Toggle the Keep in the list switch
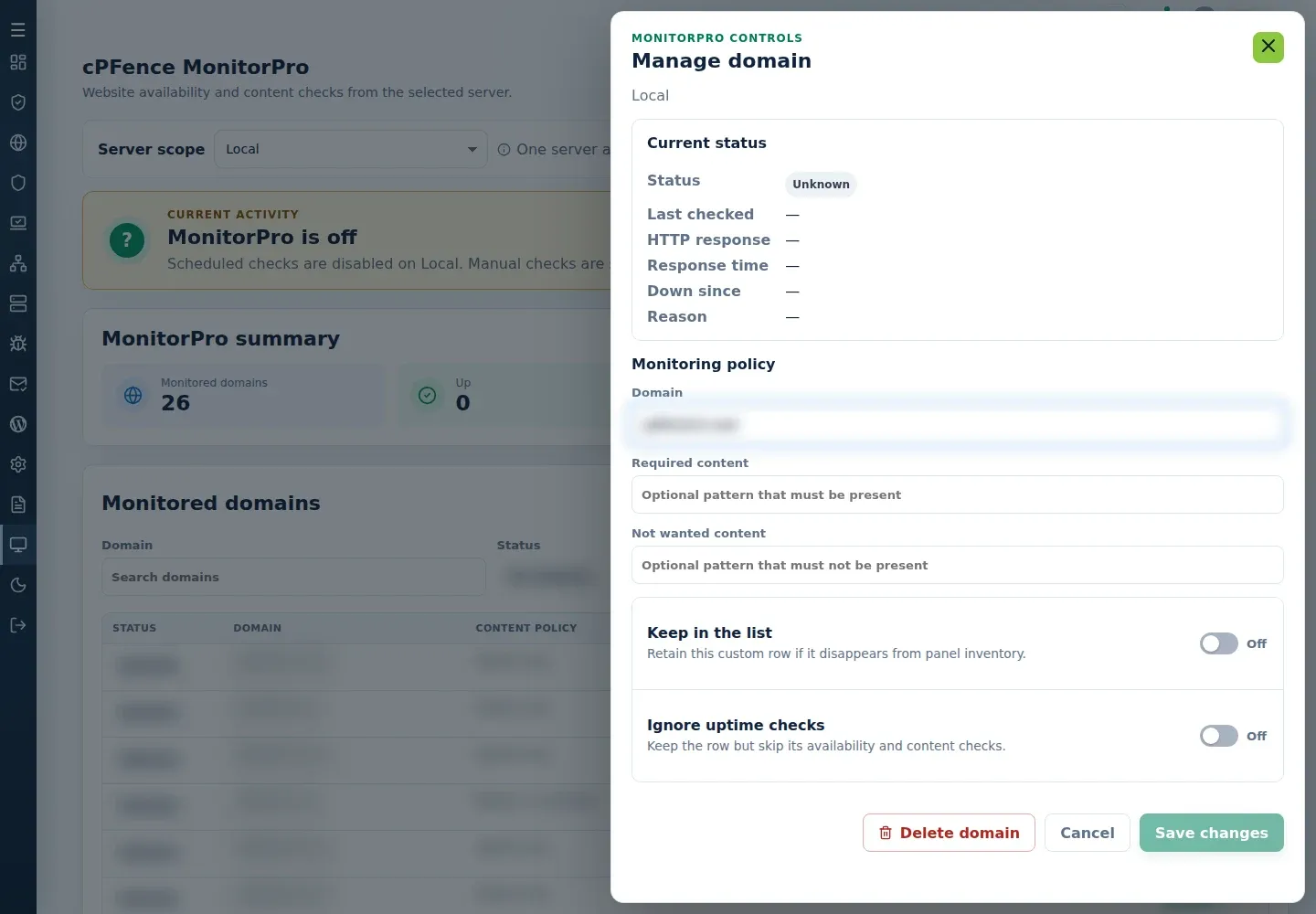This screenshot has height=914, width=1316. (x=1218, y=643)
